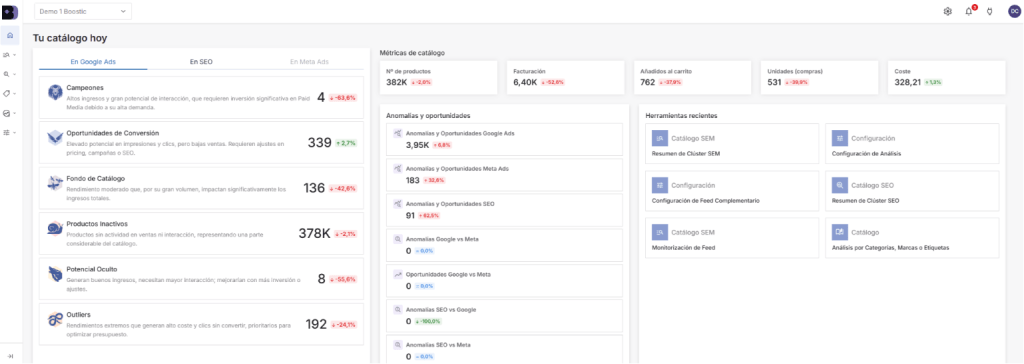1024x364 pixels.
Task: Open the Facturación metric card
Action: [x=566, y=77]
